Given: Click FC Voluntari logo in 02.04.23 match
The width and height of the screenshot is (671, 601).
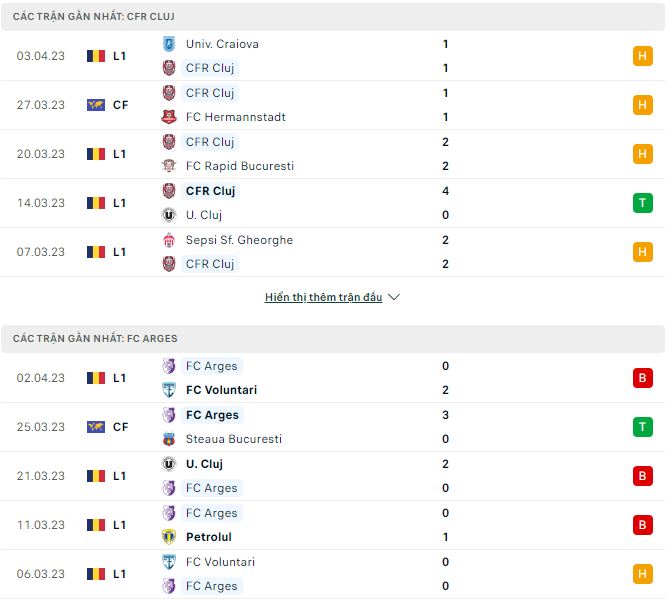Looking at the screenshot, I should [x=168, y=390].
